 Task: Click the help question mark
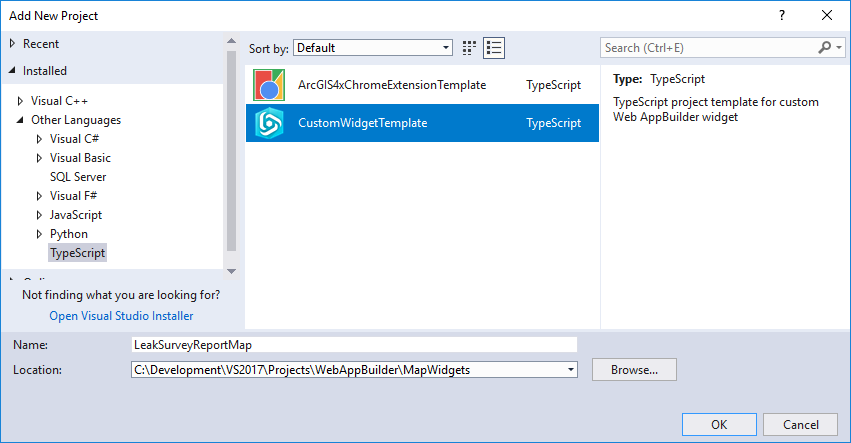pyautogui.click(x=782, y=15)
